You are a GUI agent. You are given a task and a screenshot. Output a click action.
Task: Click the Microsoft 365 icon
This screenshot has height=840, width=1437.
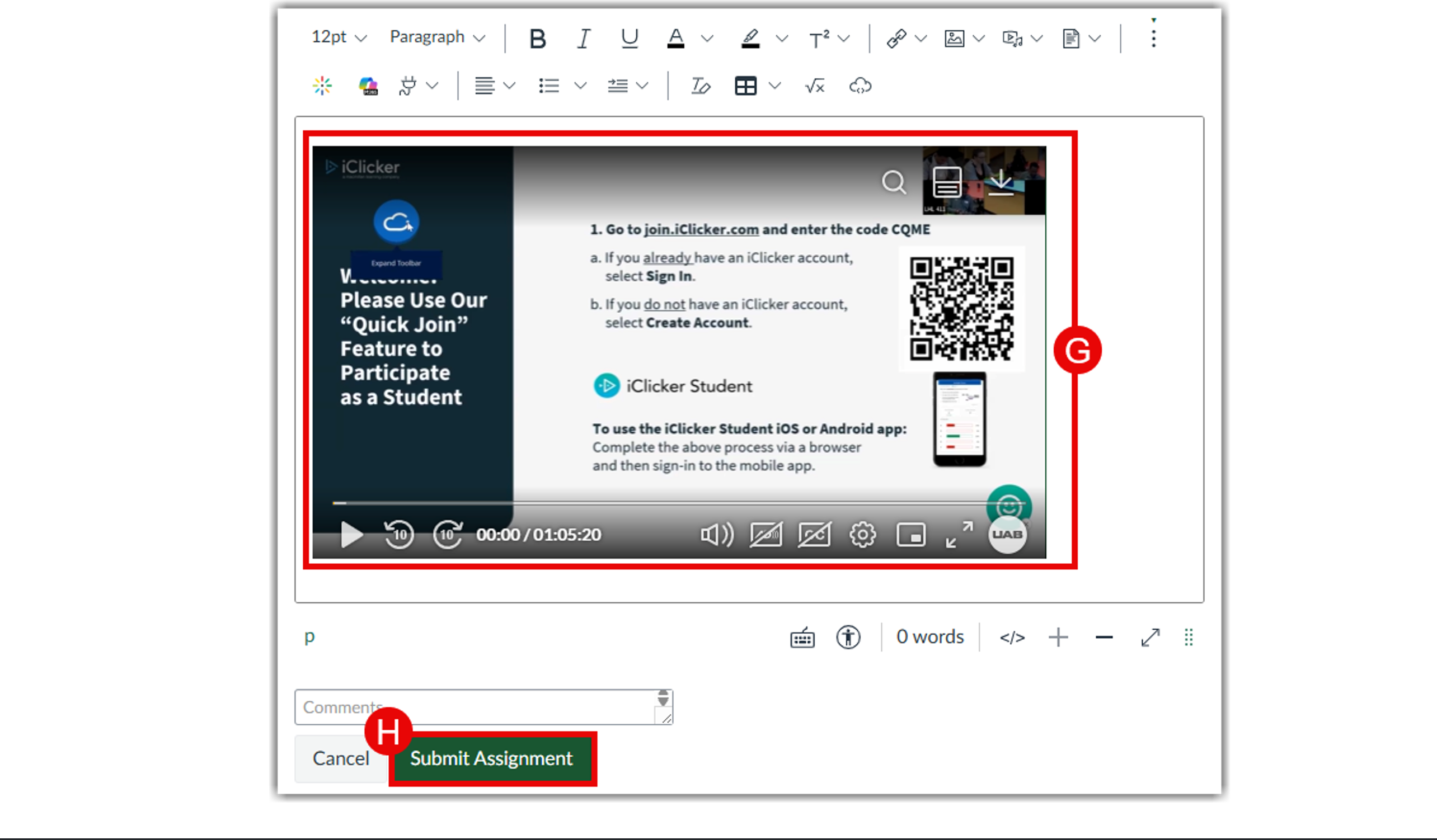(x=368, y=86)
